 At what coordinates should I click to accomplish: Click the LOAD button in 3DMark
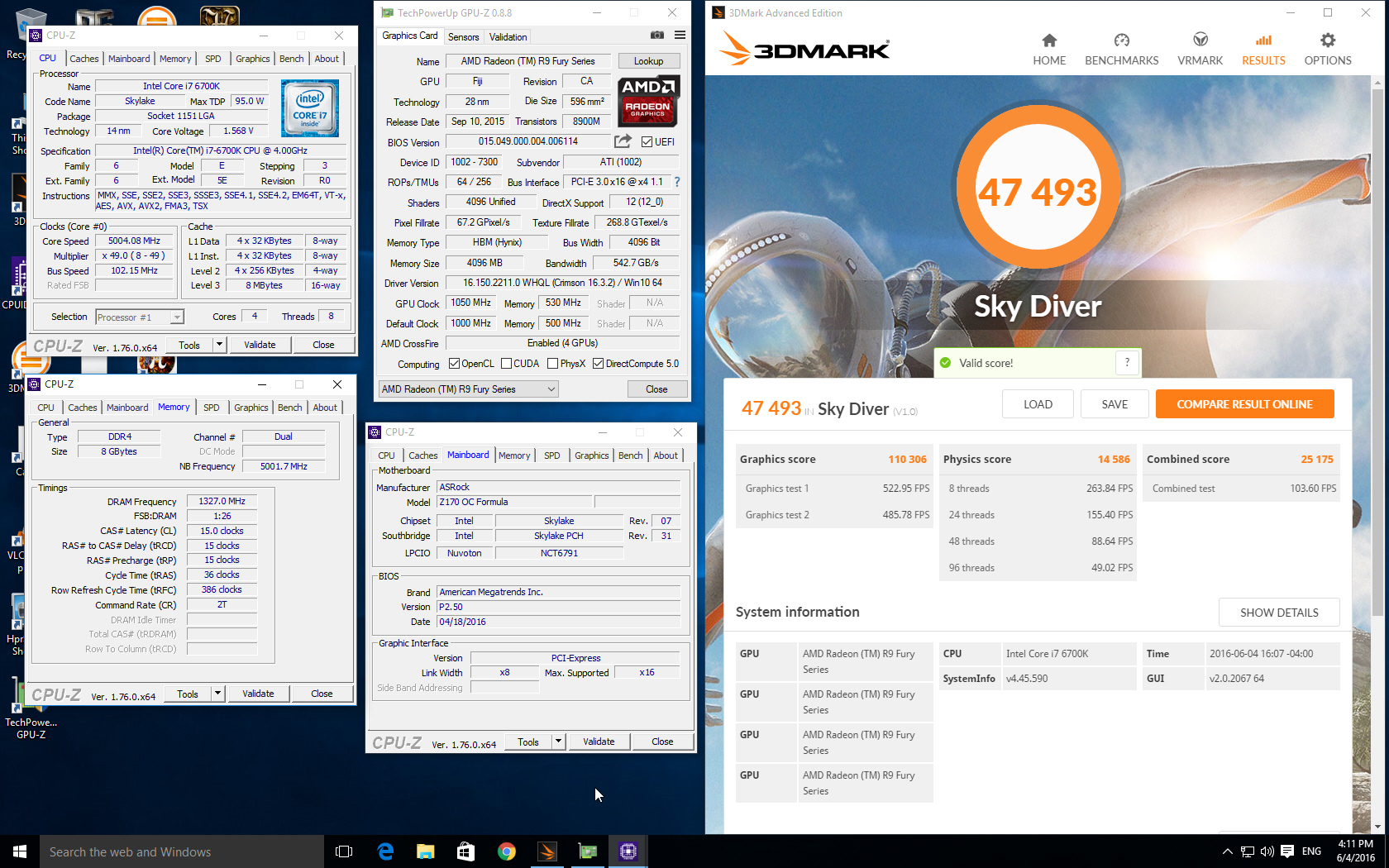click(1038, 404)
